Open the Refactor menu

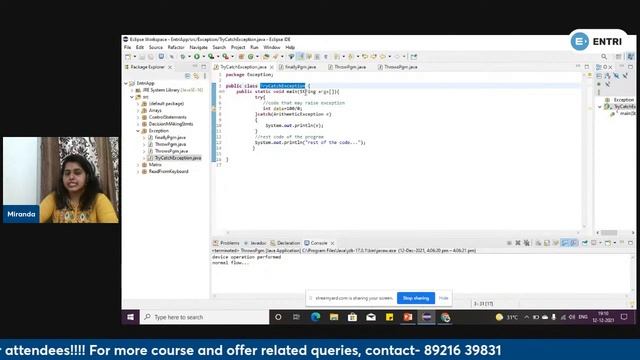176,47
